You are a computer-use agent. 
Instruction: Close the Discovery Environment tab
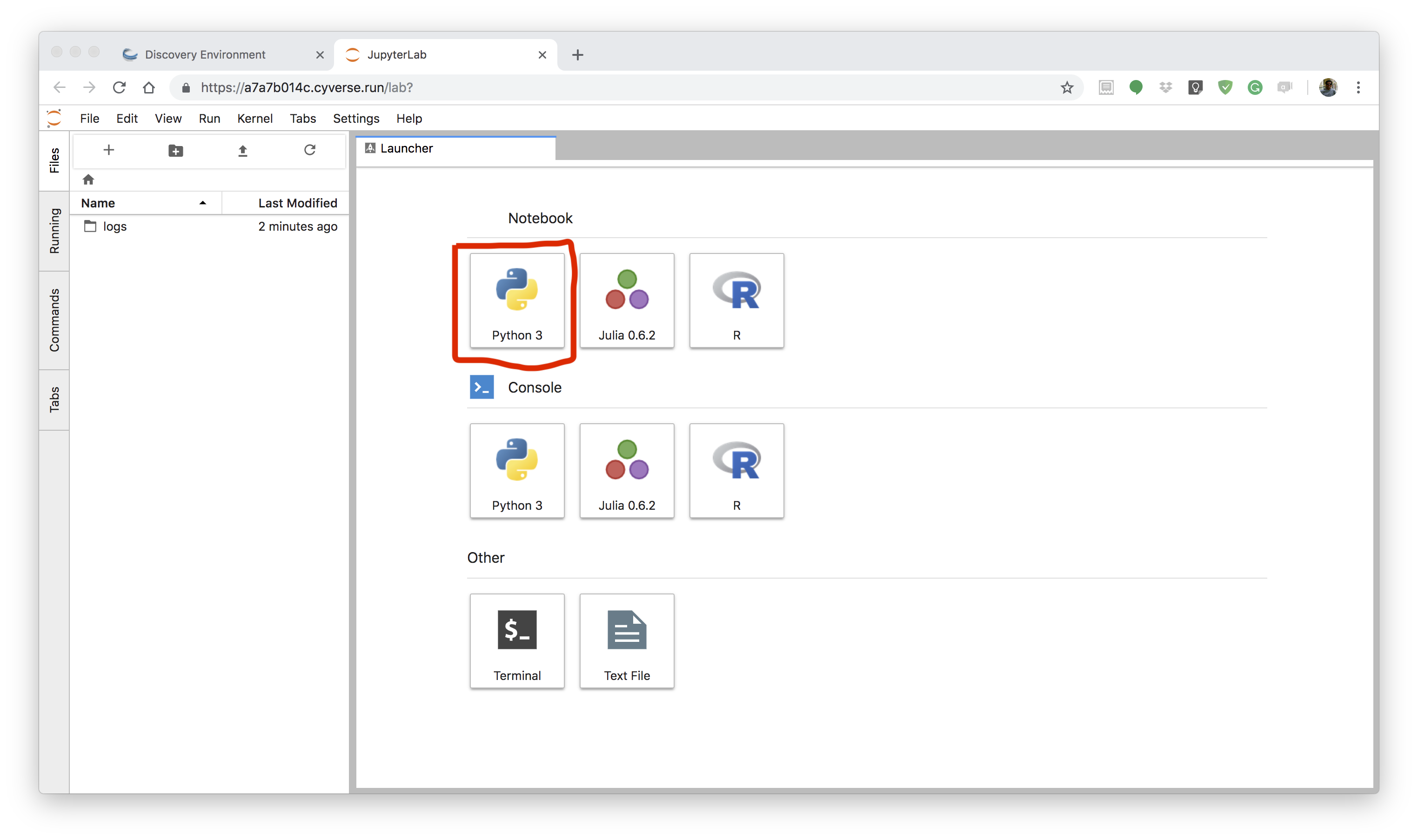point(320,55)
